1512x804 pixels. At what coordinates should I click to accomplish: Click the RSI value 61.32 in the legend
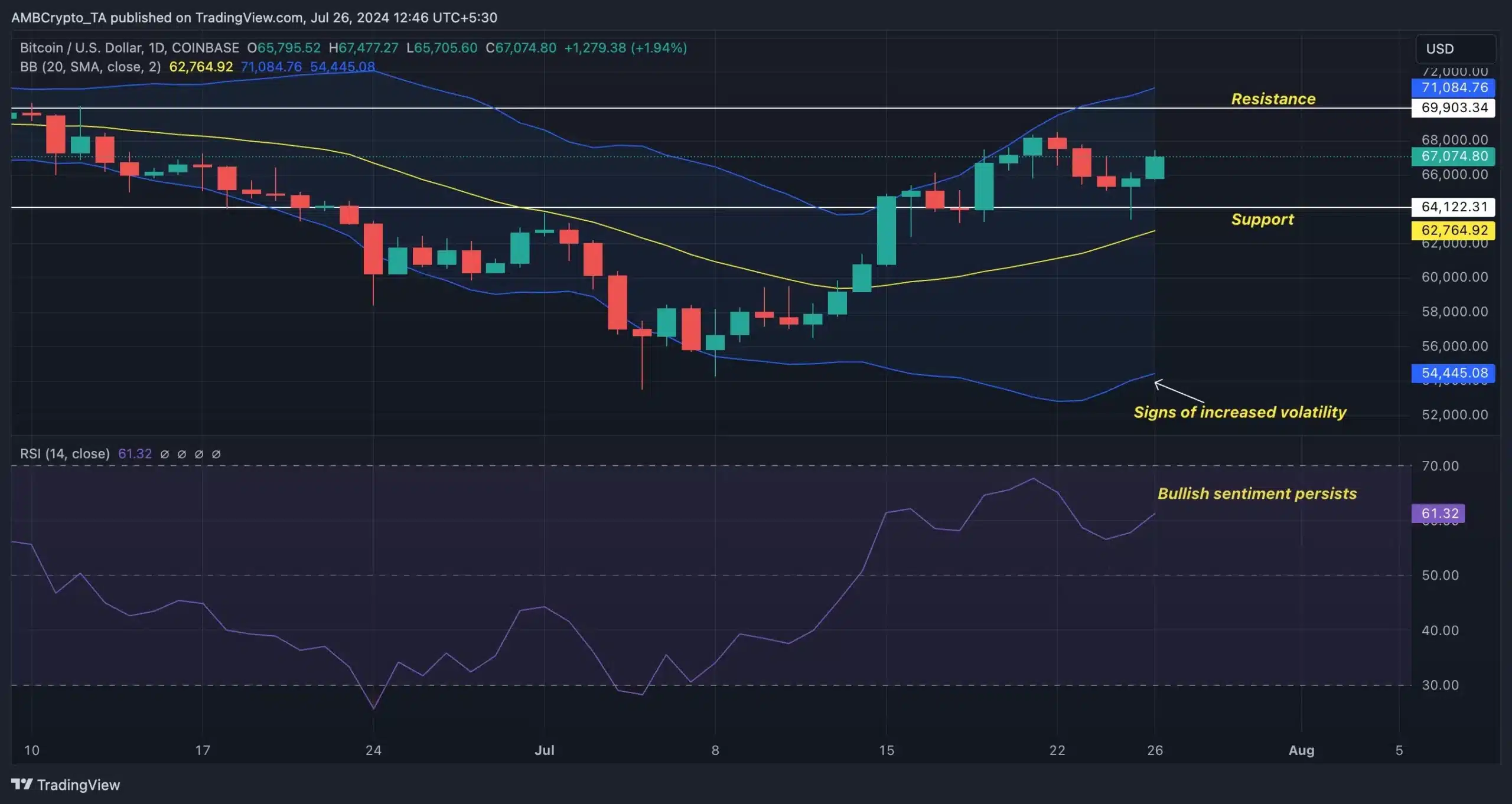[x=135, y=453]
